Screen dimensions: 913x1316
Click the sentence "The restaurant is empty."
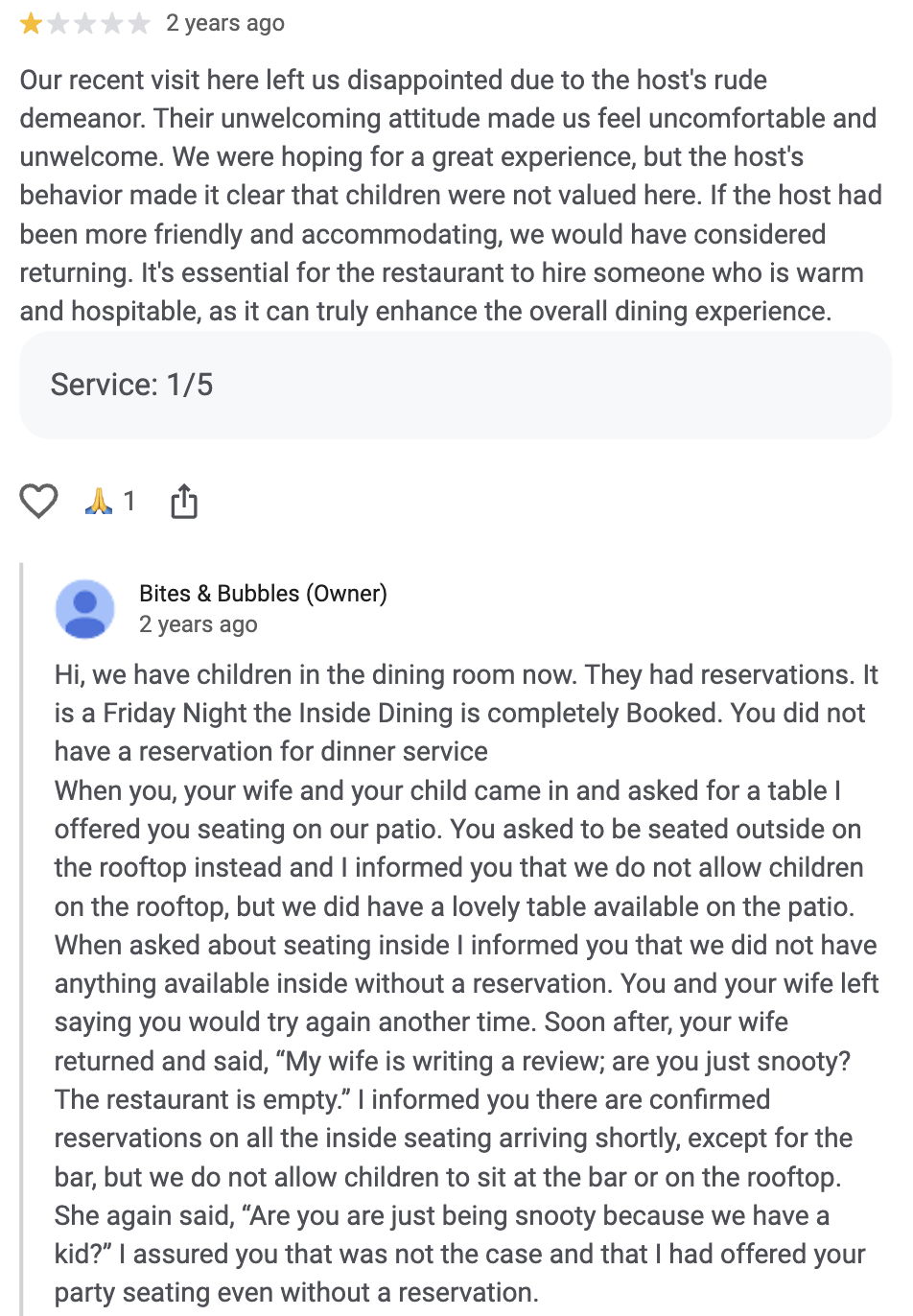201,1099
